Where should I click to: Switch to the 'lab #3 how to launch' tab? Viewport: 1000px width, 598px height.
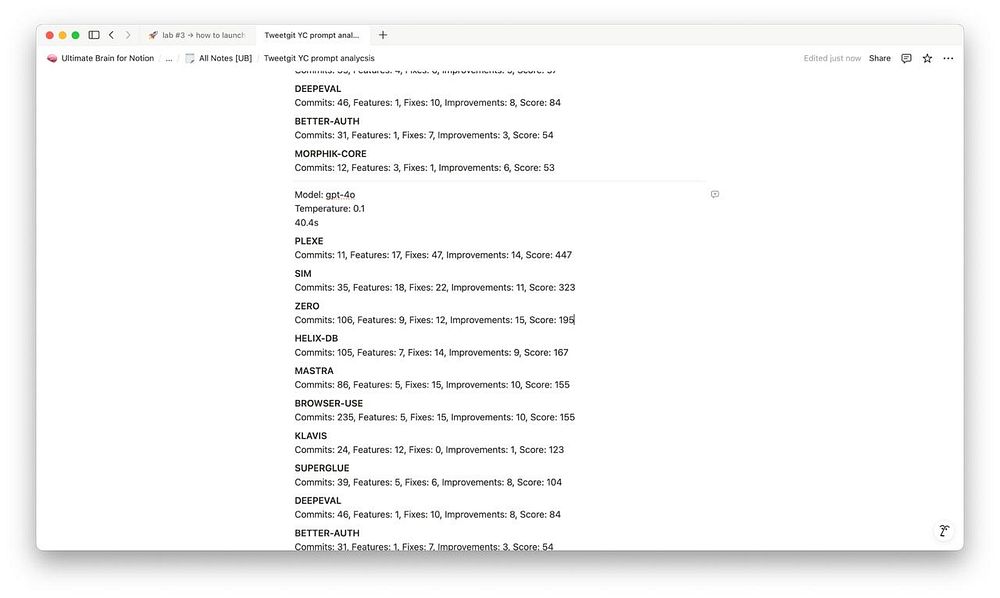[x=197, y=35]
